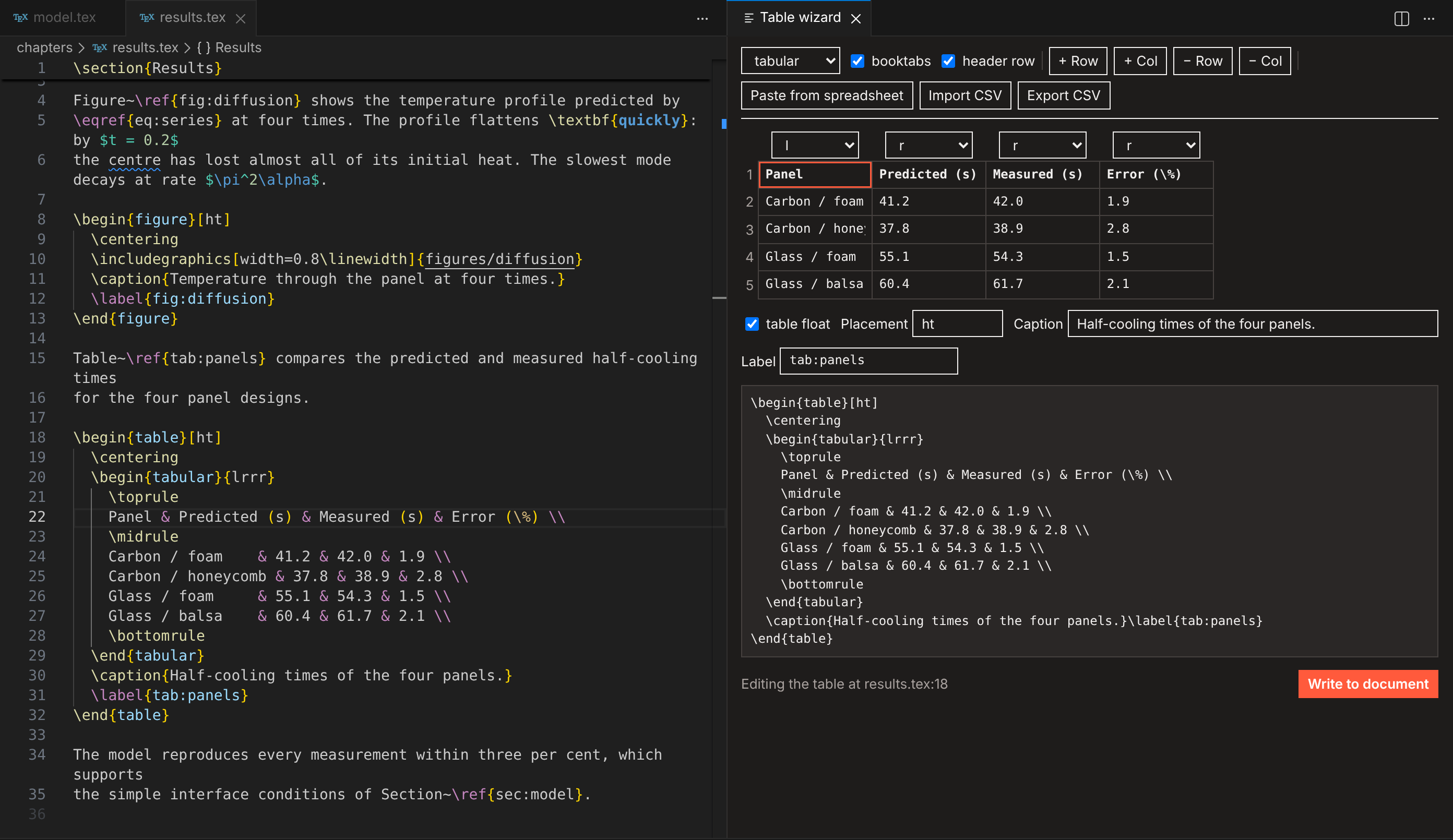The height and width of the screenshot is (840, 1453).
Task: Click the Label field containing tab:panels
Action: 868,361
